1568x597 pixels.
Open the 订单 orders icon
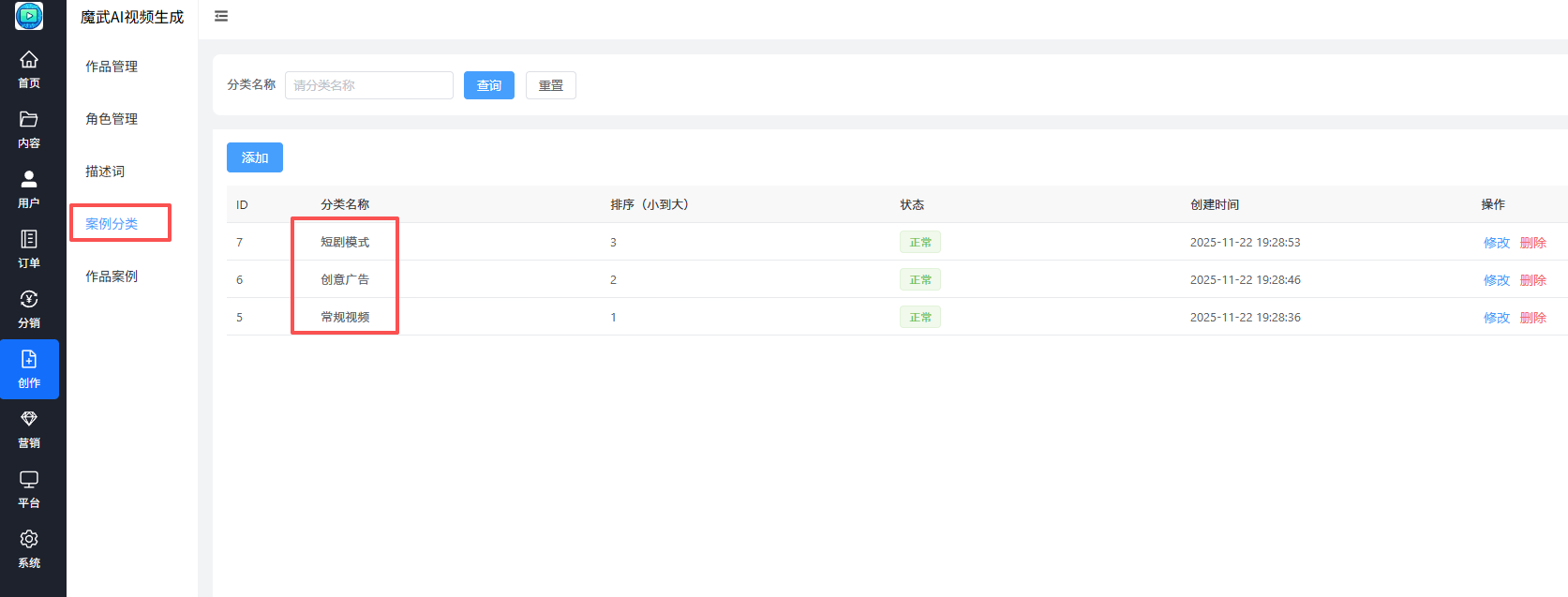[x=29, y=240]
